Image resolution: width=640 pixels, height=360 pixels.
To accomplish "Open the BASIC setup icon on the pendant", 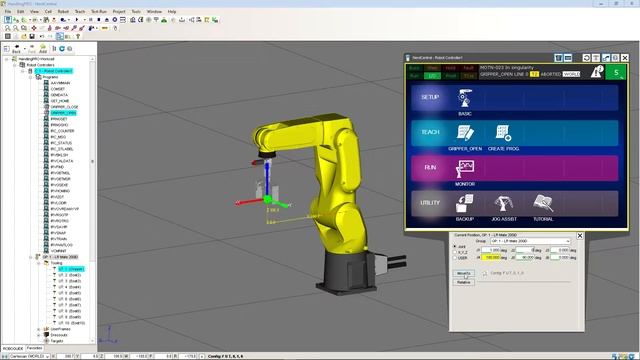I will coord(464,99).
